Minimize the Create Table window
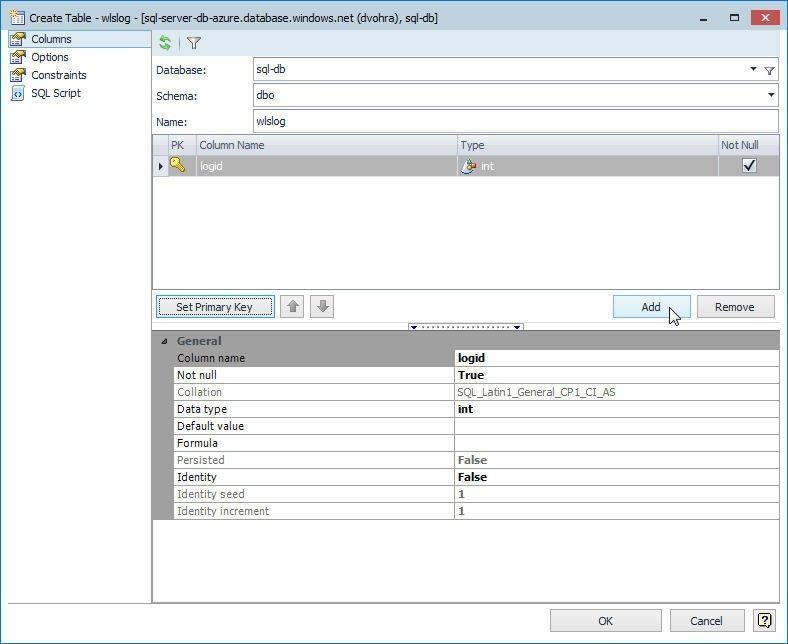This screenshot has height=644, width=788. [704, 18]
